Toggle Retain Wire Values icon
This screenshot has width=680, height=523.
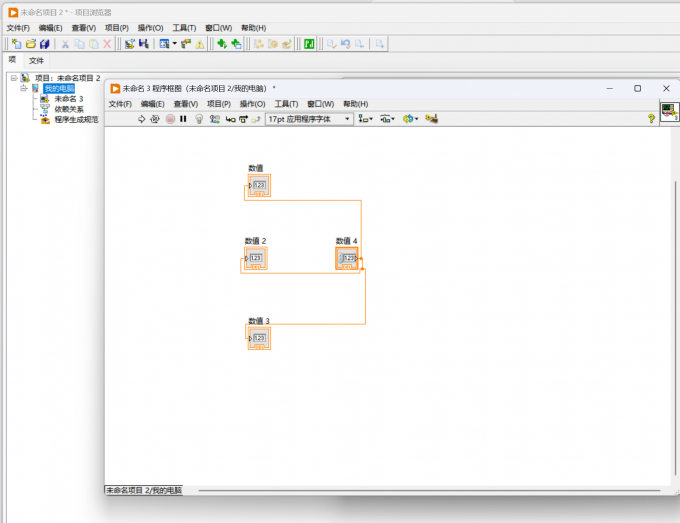[215, 119]
